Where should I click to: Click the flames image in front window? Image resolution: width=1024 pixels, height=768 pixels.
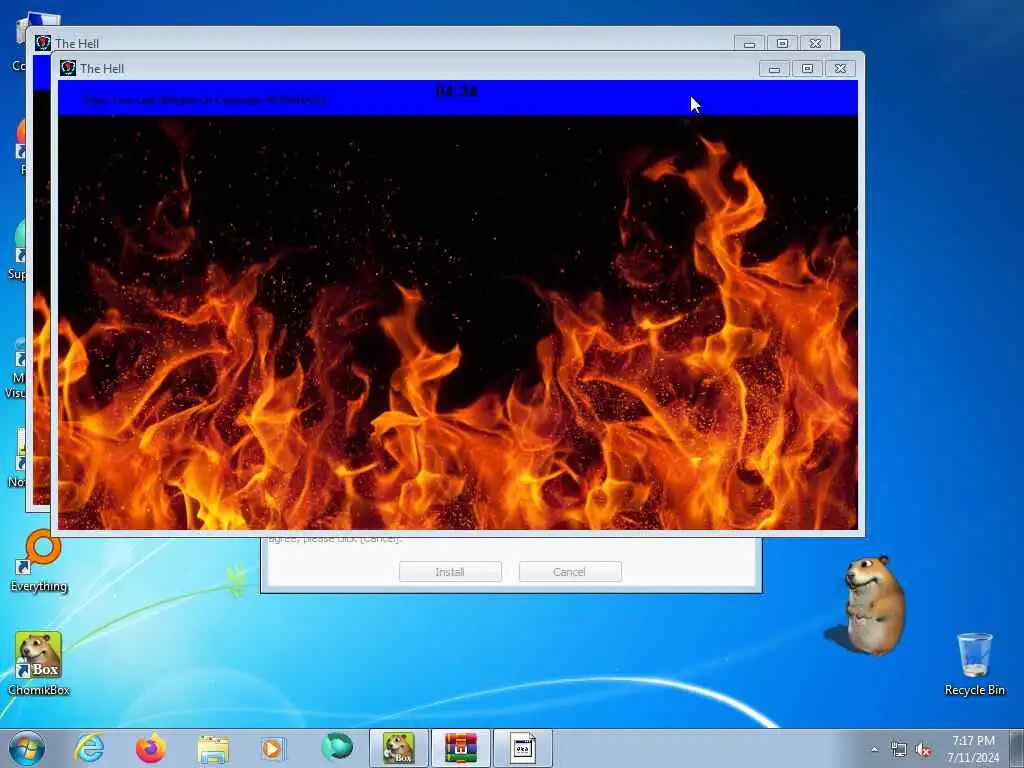pos(457,323)
